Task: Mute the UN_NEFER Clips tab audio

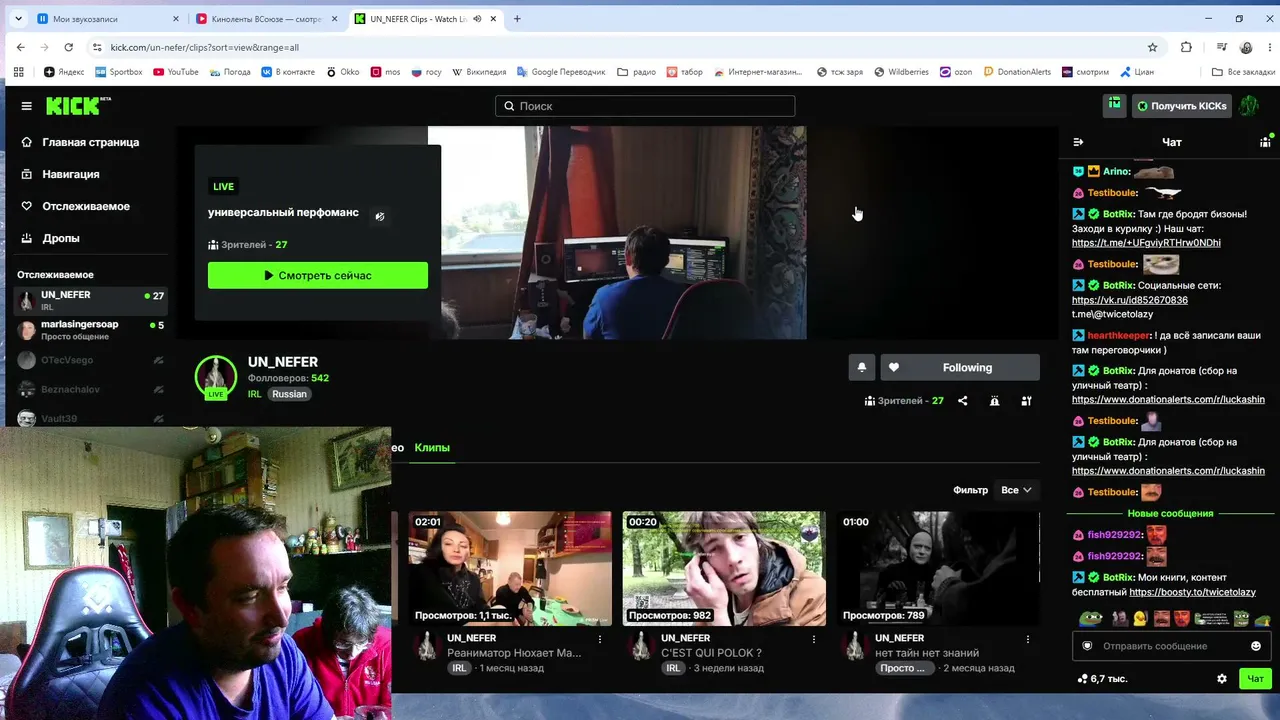Action: point(477,19)
